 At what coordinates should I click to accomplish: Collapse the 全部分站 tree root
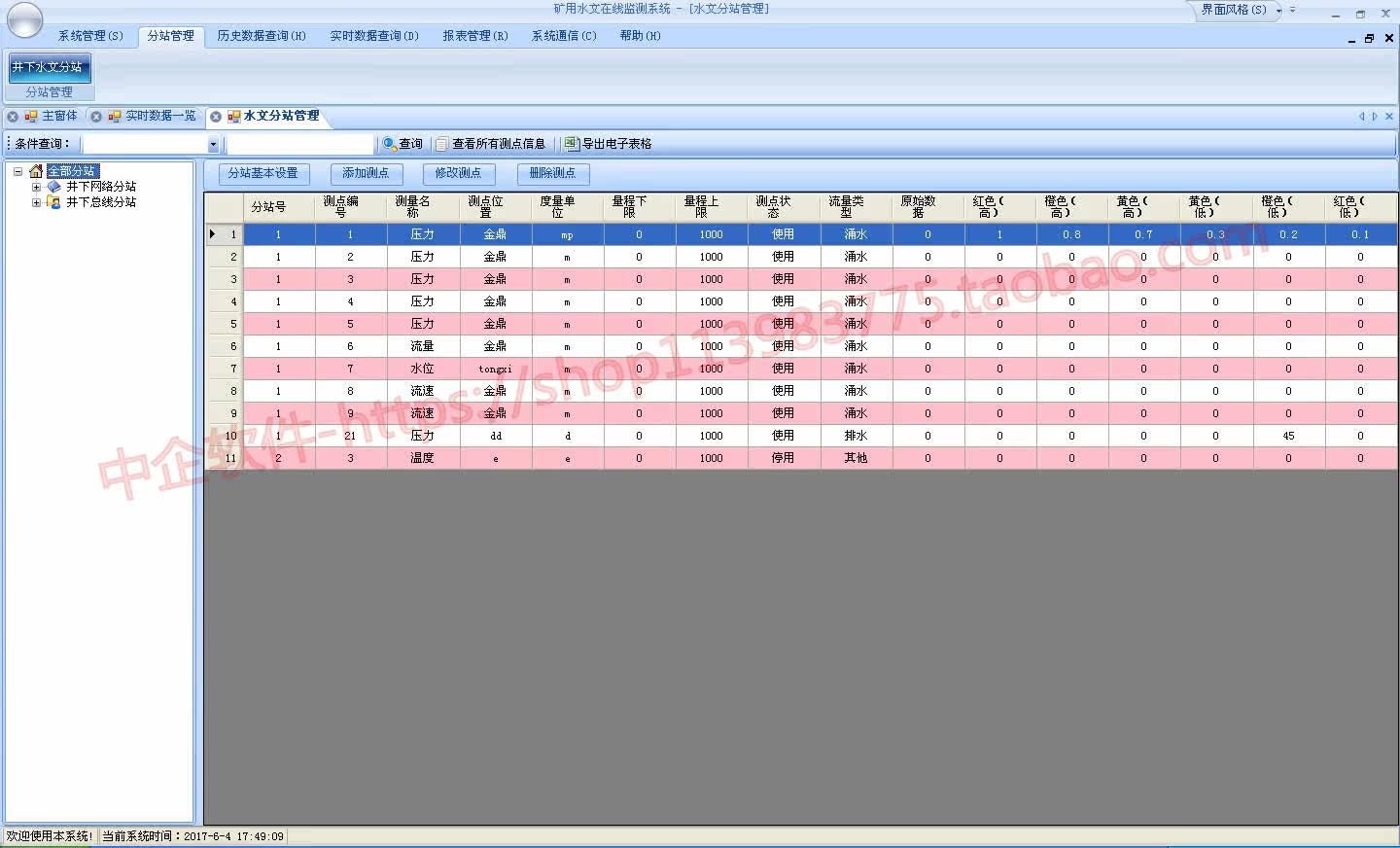pos(17,171)
